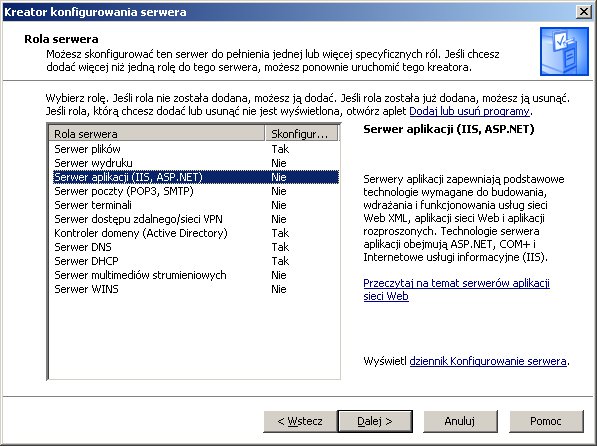The image size is (597, 446).
Task: Click the Dalej > button
Action: (375, 421)
